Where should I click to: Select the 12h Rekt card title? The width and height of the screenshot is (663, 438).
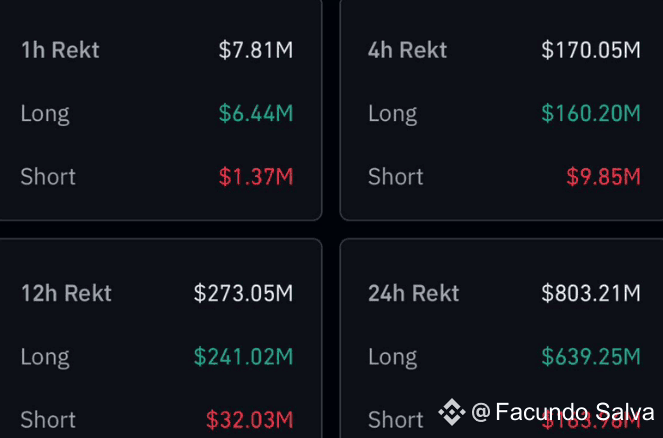pos(66,293)
